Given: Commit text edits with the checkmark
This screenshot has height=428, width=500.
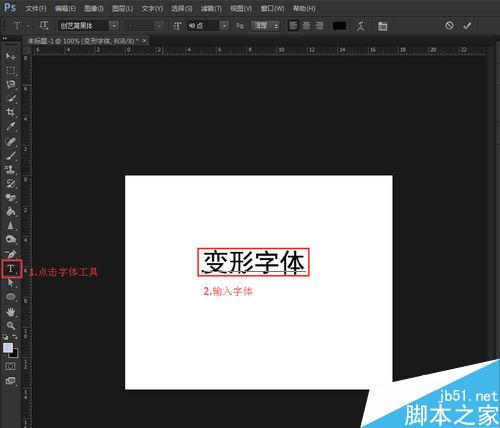Looking at the screenshot, I should point(467,26).
